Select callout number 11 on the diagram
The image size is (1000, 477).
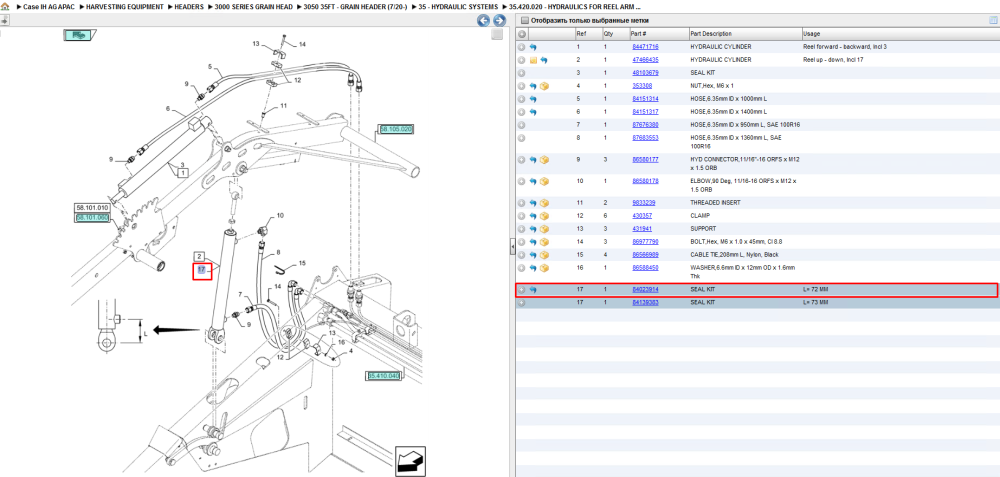283,106
